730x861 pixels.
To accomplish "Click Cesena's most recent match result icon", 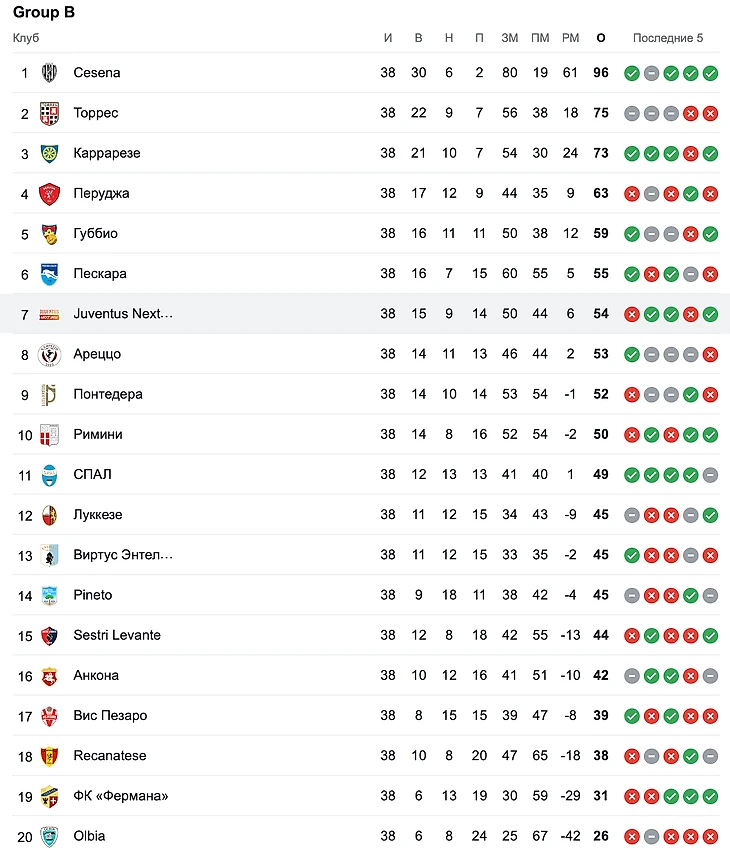I will click(711, 73).
